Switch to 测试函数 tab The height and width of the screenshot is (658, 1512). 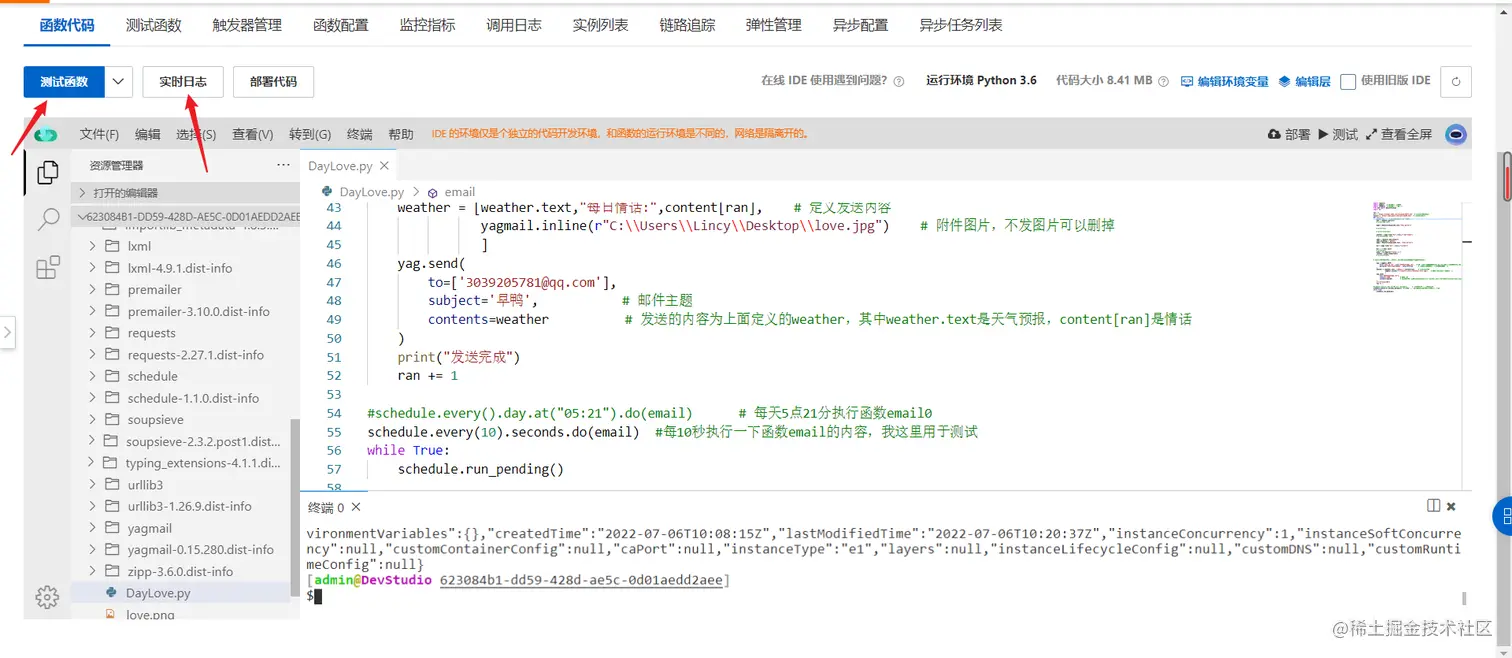[154, 25]
